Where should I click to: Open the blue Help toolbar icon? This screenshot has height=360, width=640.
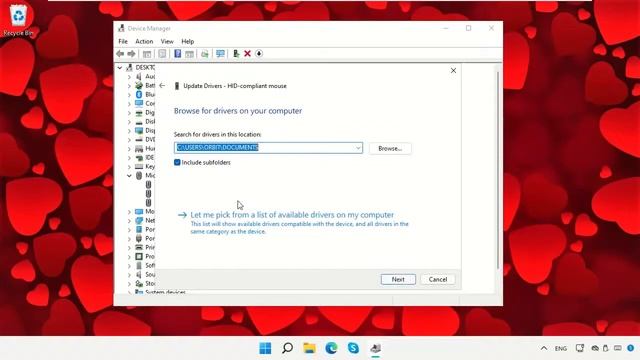178,54
